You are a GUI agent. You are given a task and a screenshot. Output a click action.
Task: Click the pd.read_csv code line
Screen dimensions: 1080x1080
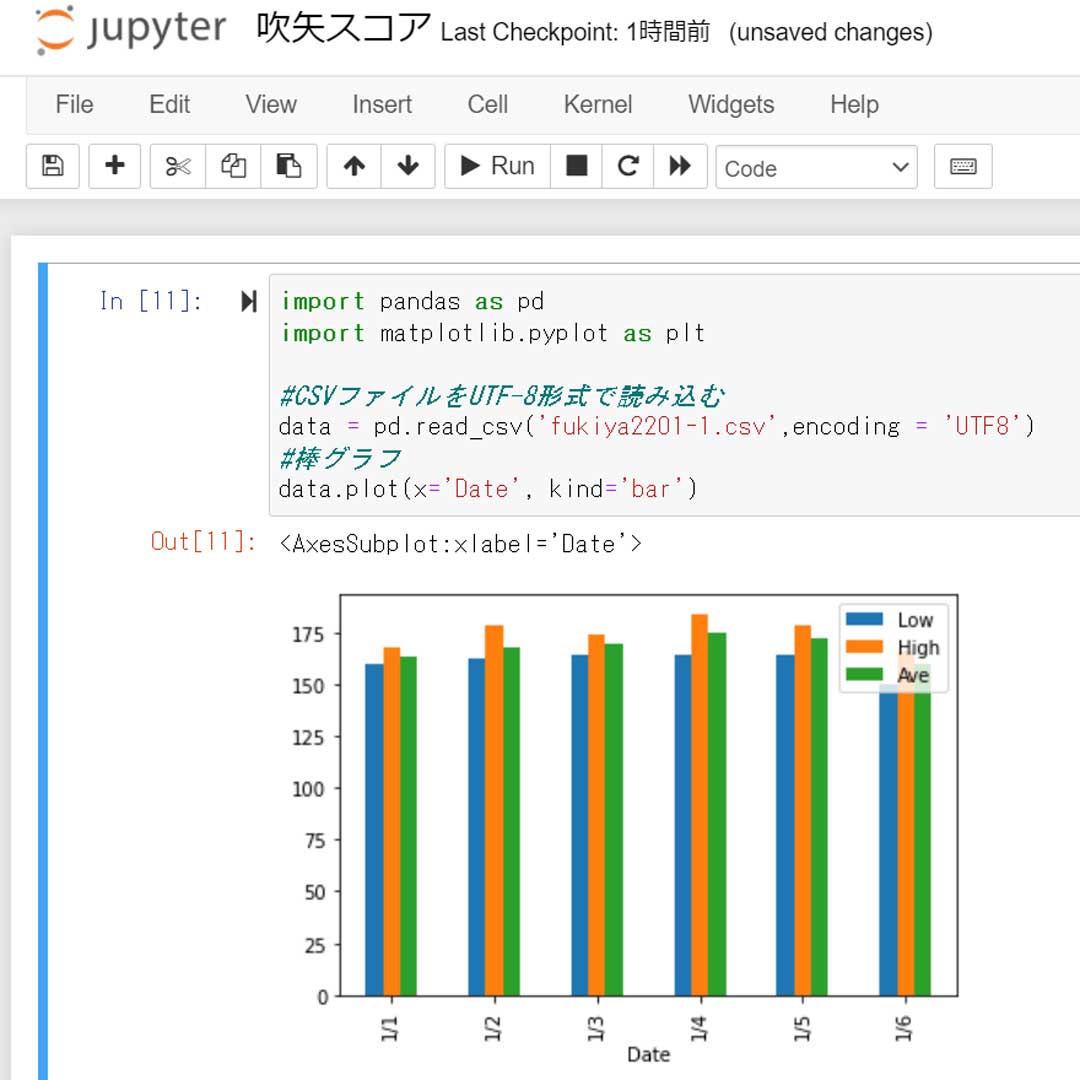[656, 427]
